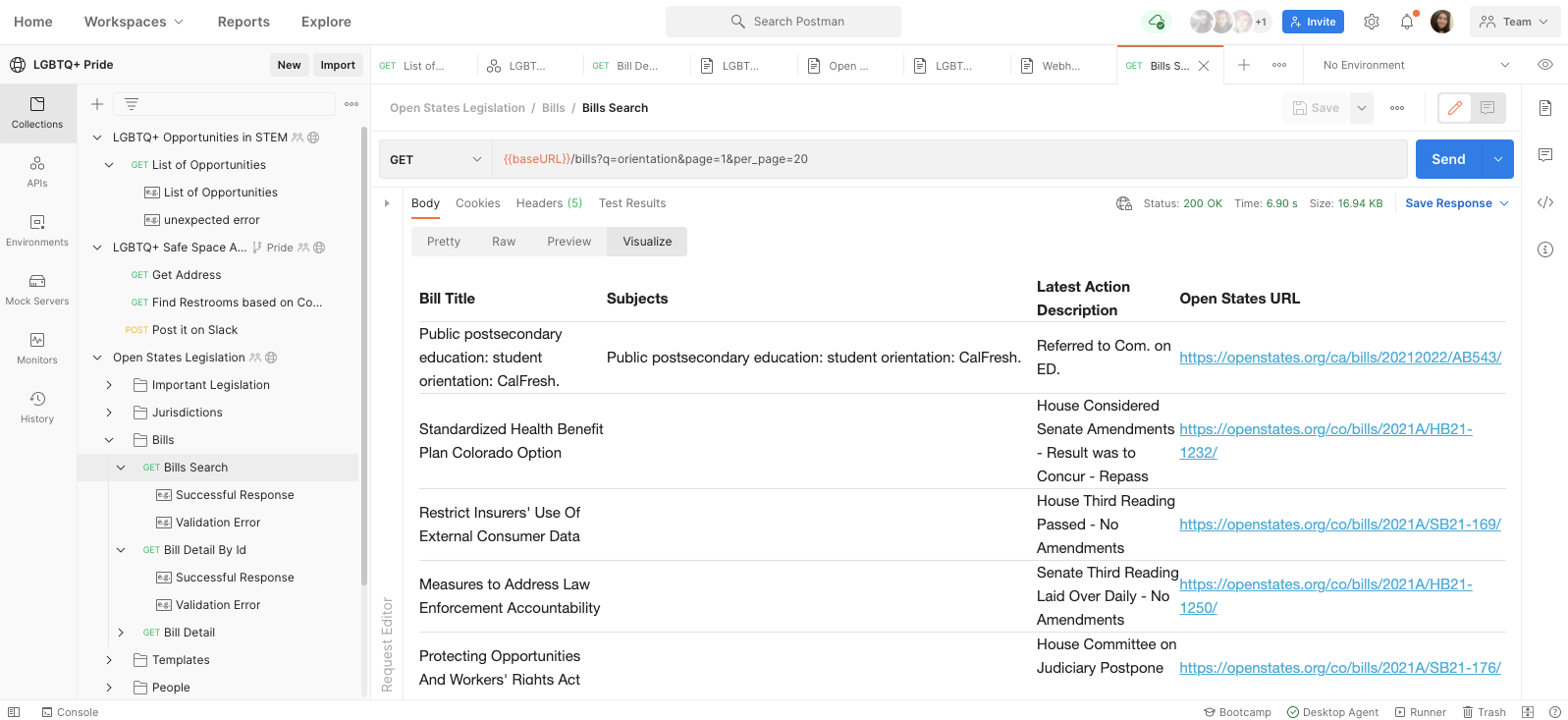
Task: Open the Workspaces dropdown
Action: (x=134, y=22)
